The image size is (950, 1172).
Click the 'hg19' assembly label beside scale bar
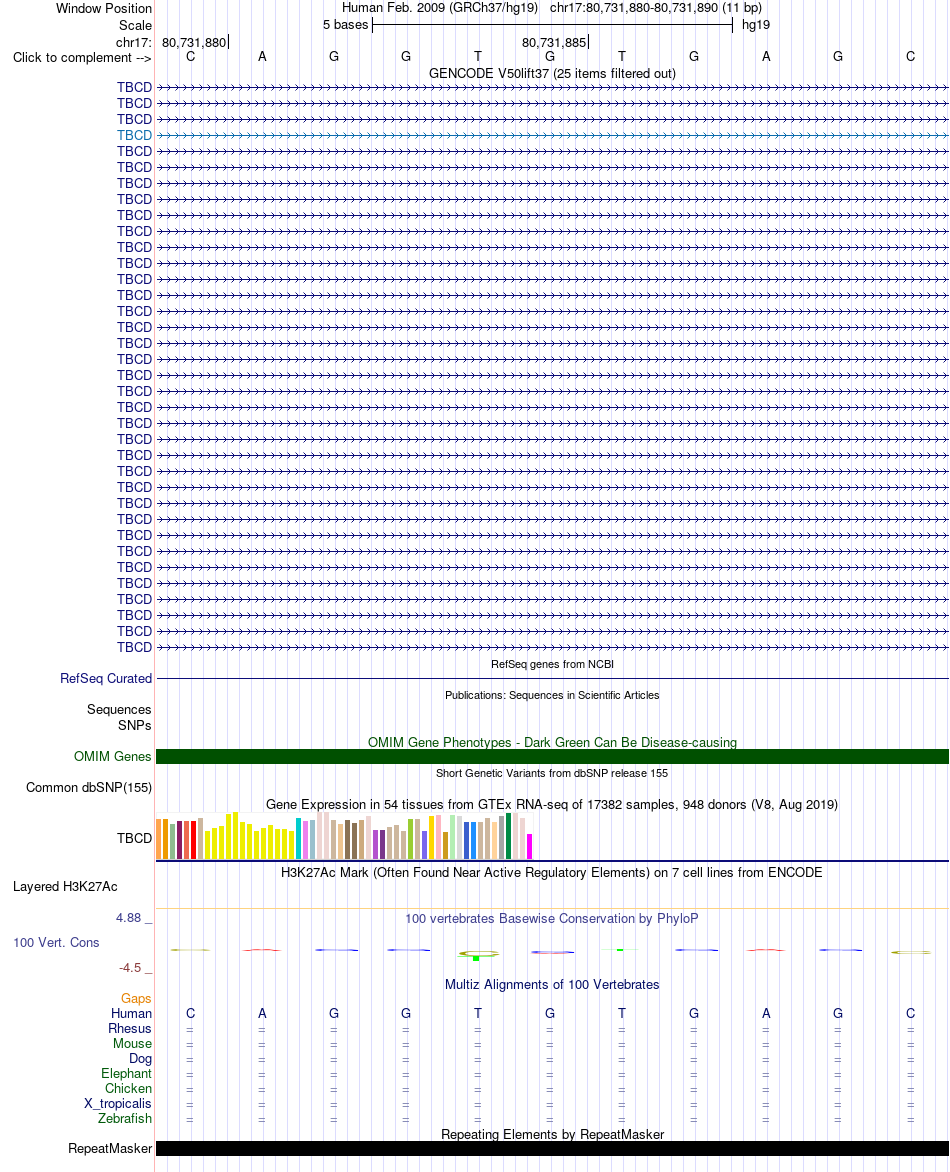pos(756,25)
